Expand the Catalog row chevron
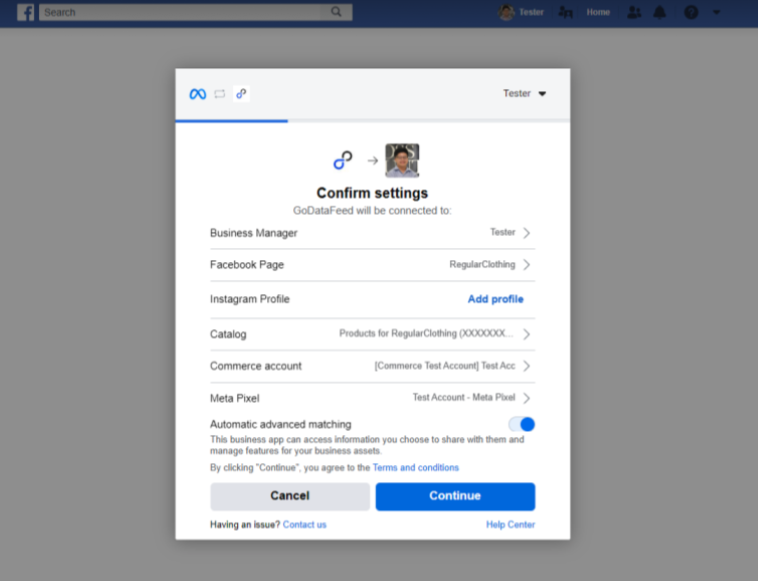 [x=526, y=334]
